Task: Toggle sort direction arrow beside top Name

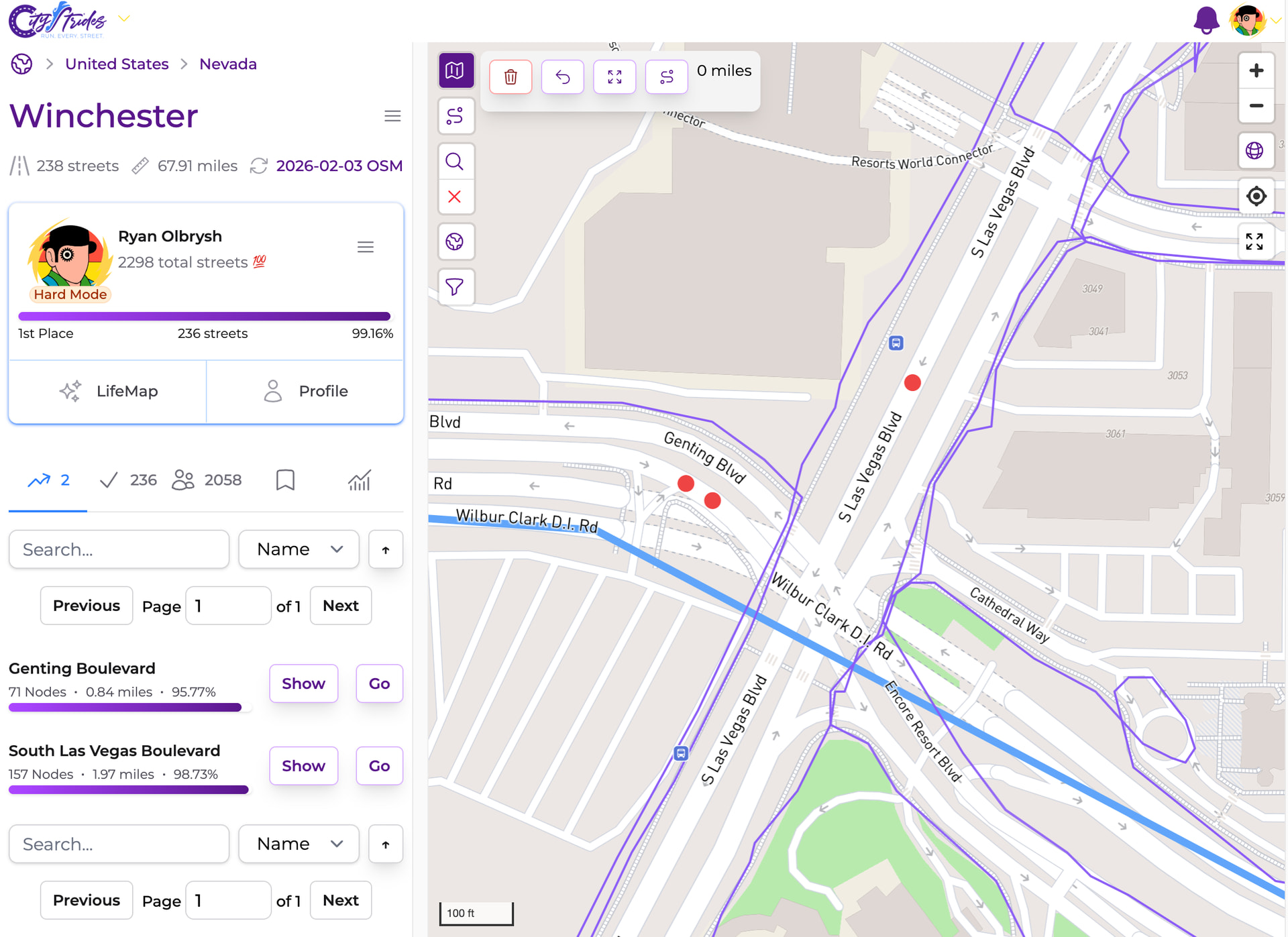Action: [386, 550]
